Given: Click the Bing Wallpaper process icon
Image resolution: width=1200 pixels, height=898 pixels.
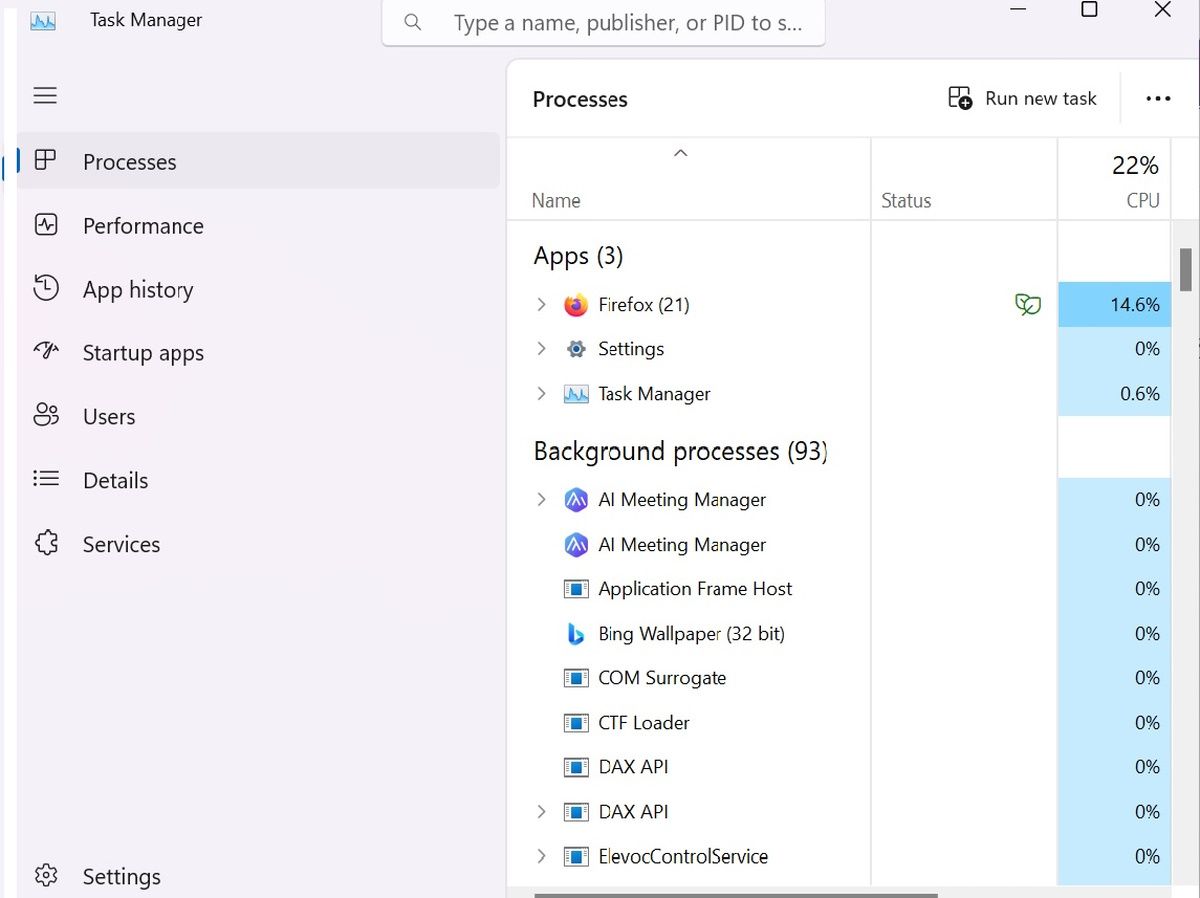Looking at the screenshot, I should click(x=576, y=634).
